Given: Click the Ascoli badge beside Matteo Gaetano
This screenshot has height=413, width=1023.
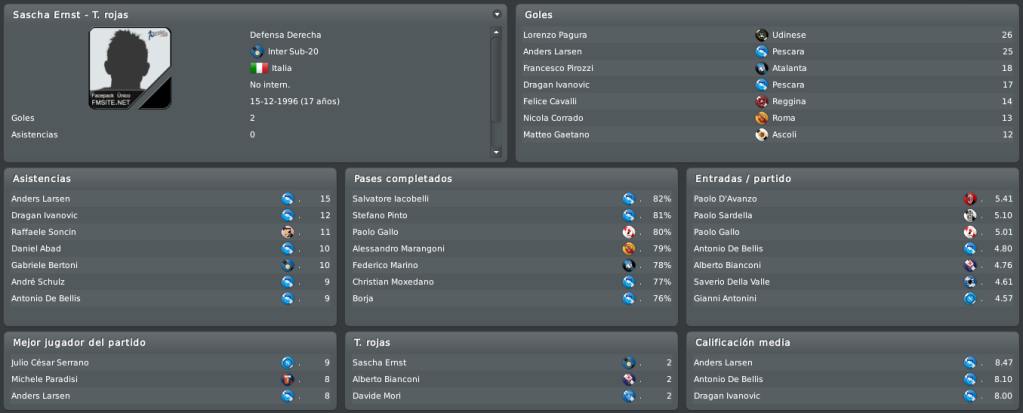Looking at the screenshot, I should (761, 134).
